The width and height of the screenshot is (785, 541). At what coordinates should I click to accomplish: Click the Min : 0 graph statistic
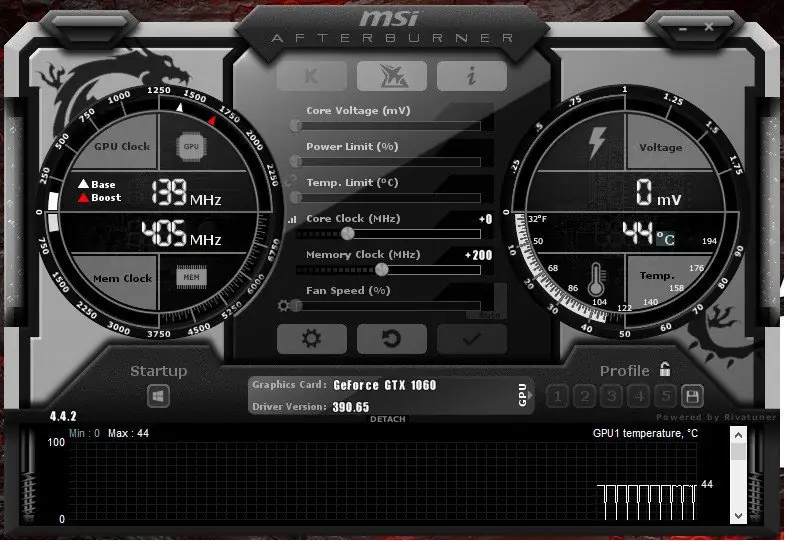click(84, 433)
